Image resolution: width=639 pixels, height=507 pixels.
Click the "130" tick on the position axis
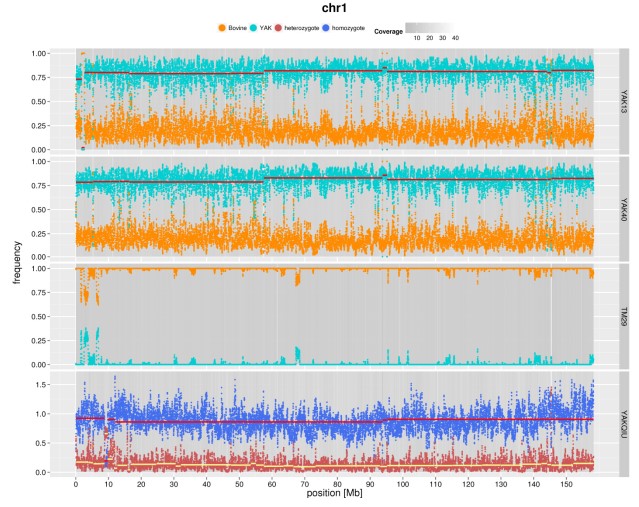[501, 484]
